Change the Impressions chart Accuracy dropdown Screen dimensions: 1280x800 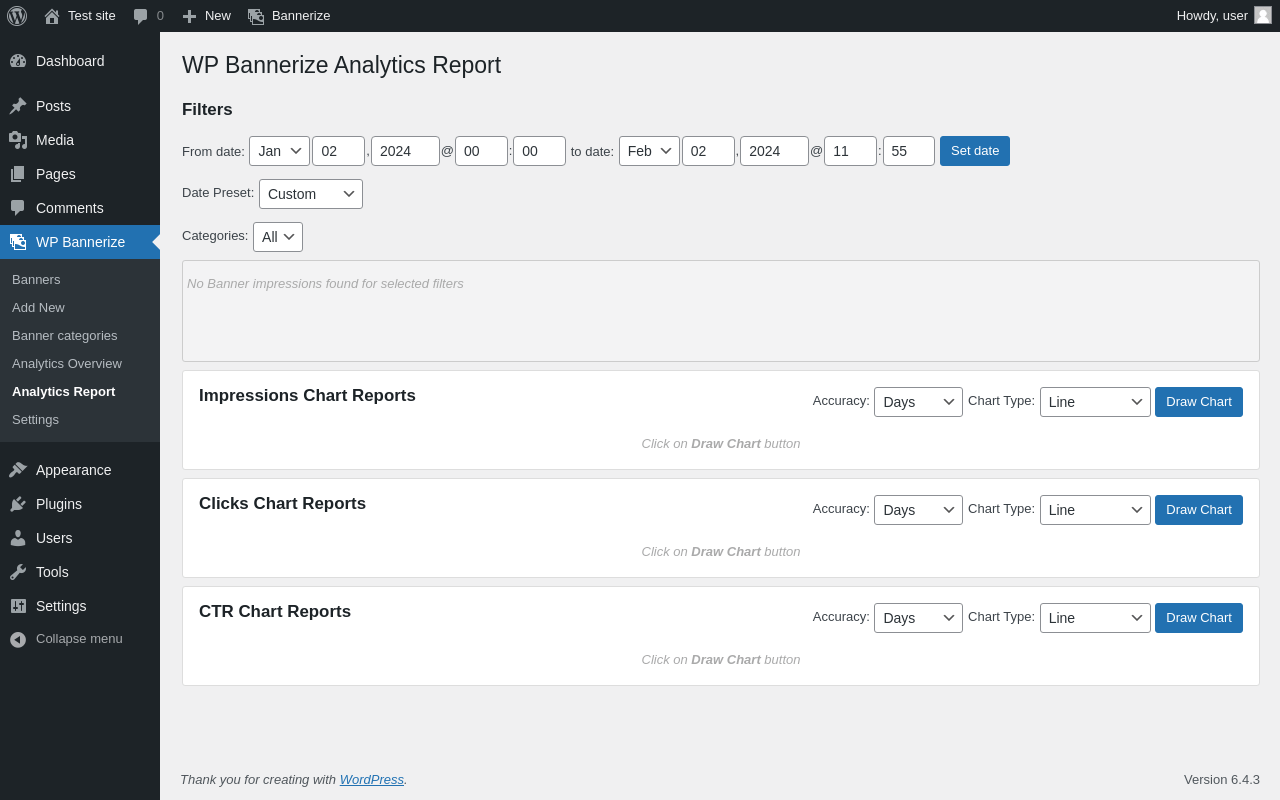point(918,402)
